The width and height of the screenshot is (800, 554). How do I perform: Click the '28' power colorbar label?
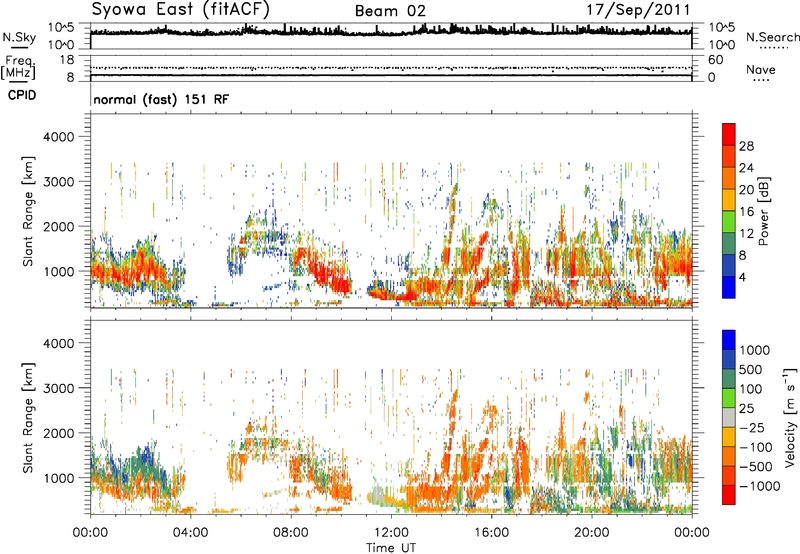click(x=746, y=146)
